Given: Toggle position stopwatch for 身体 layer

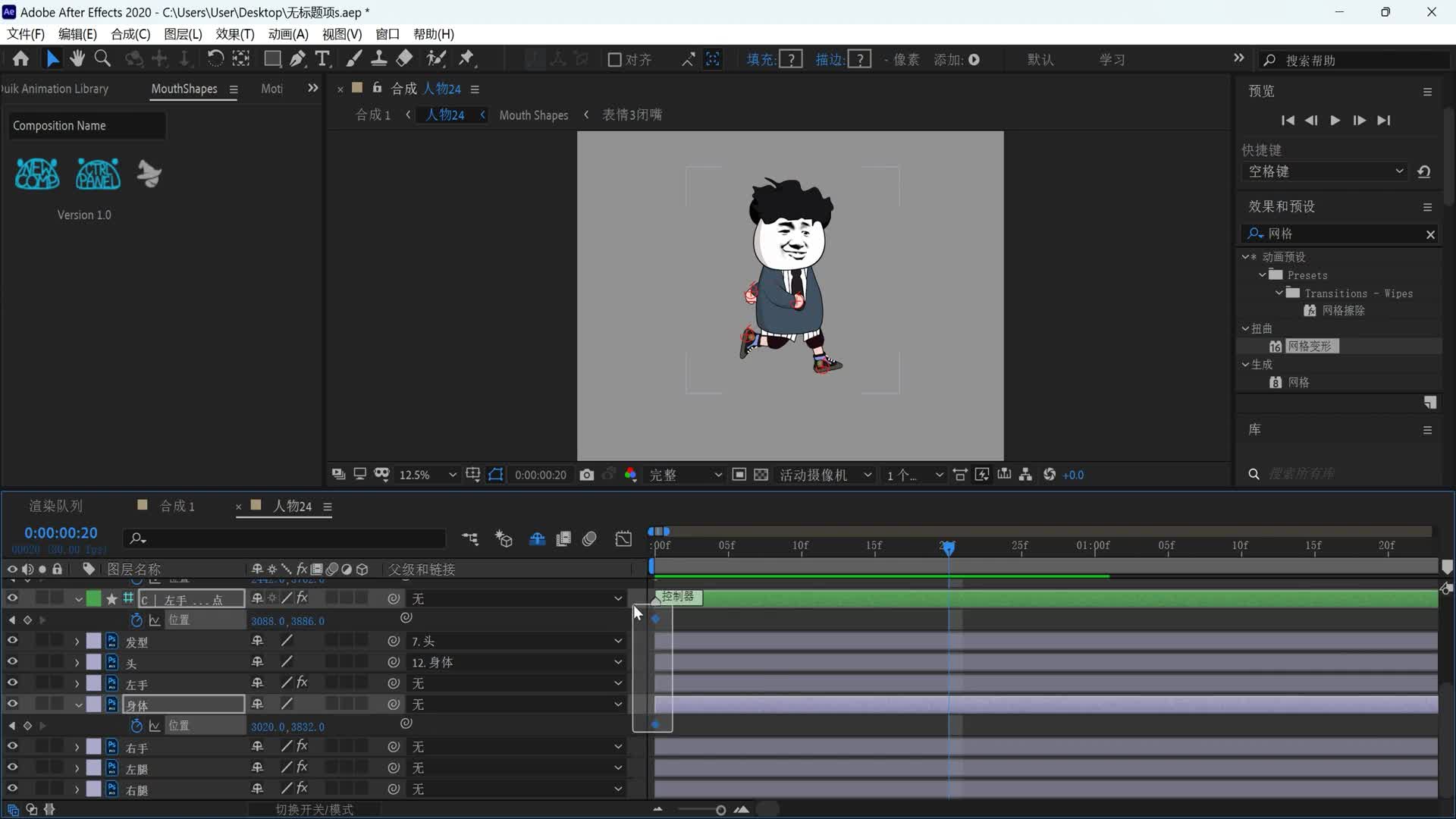Looking at the screenshot, I should [x=136, y=726].
